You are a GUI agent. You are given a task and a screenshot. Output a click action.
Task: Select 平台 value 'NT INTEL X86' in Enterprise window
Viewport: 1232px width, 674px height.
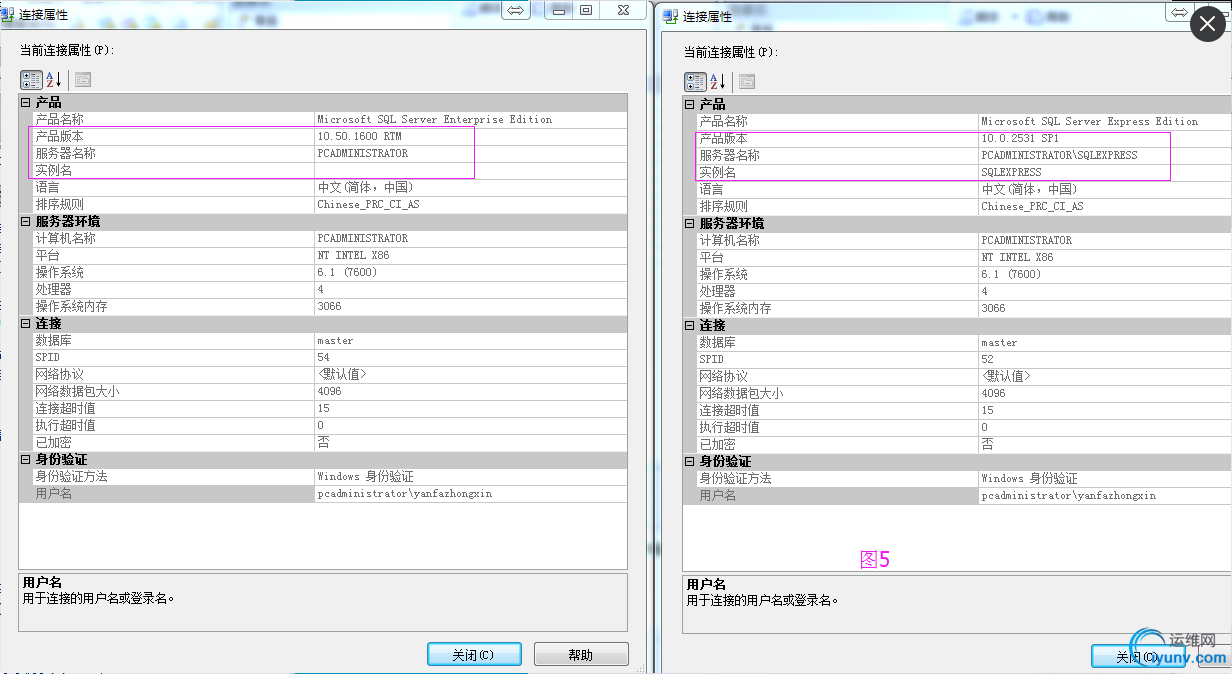pos(353,255)
